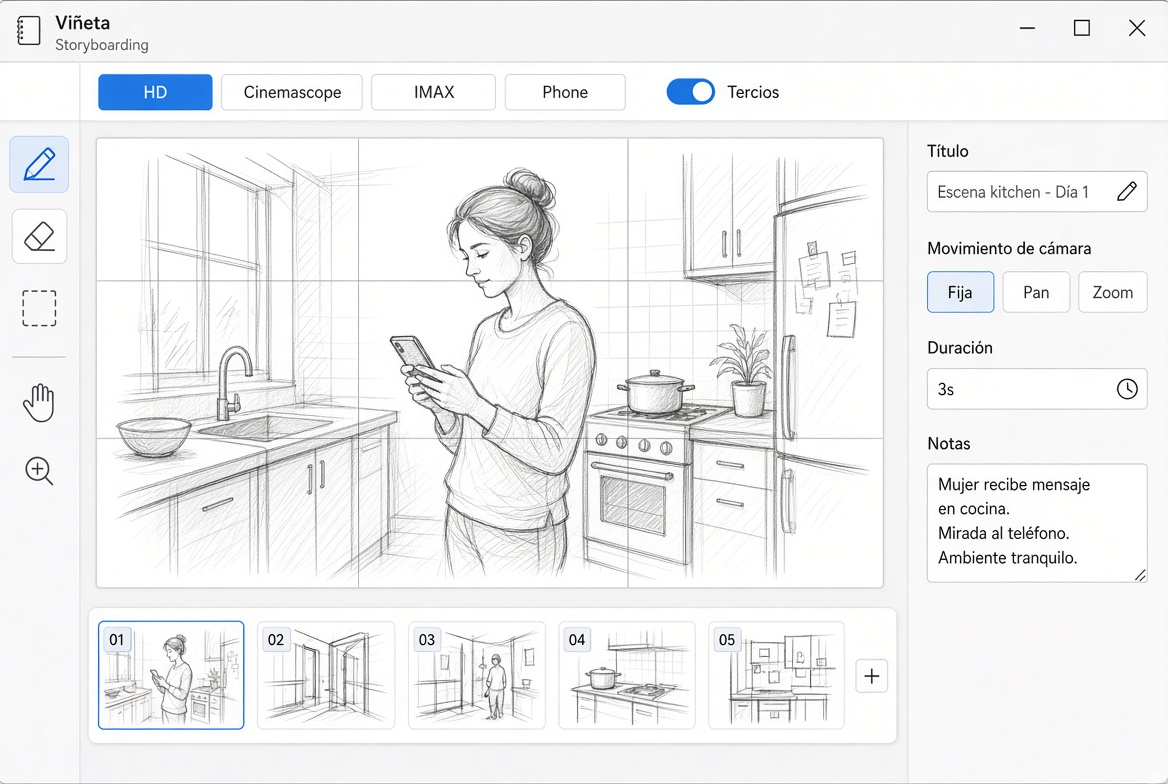1168x784 pixels.
Task: Select the Eraser tool
Action: coord(39,237)
